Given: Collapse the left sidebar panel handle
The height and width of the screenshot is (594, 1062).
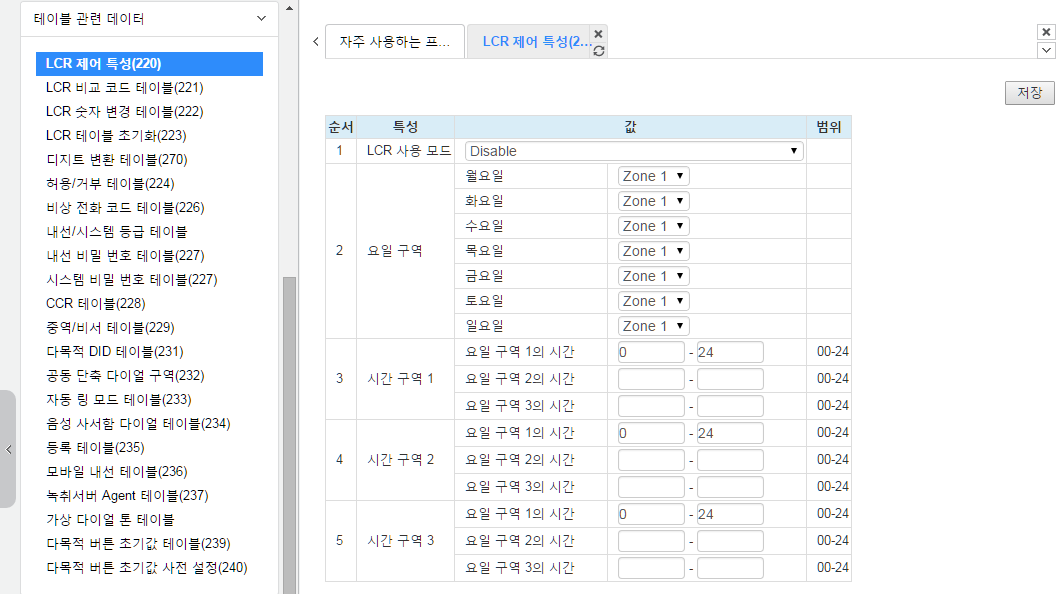Looking at the screenshot, I should [8, 449].
